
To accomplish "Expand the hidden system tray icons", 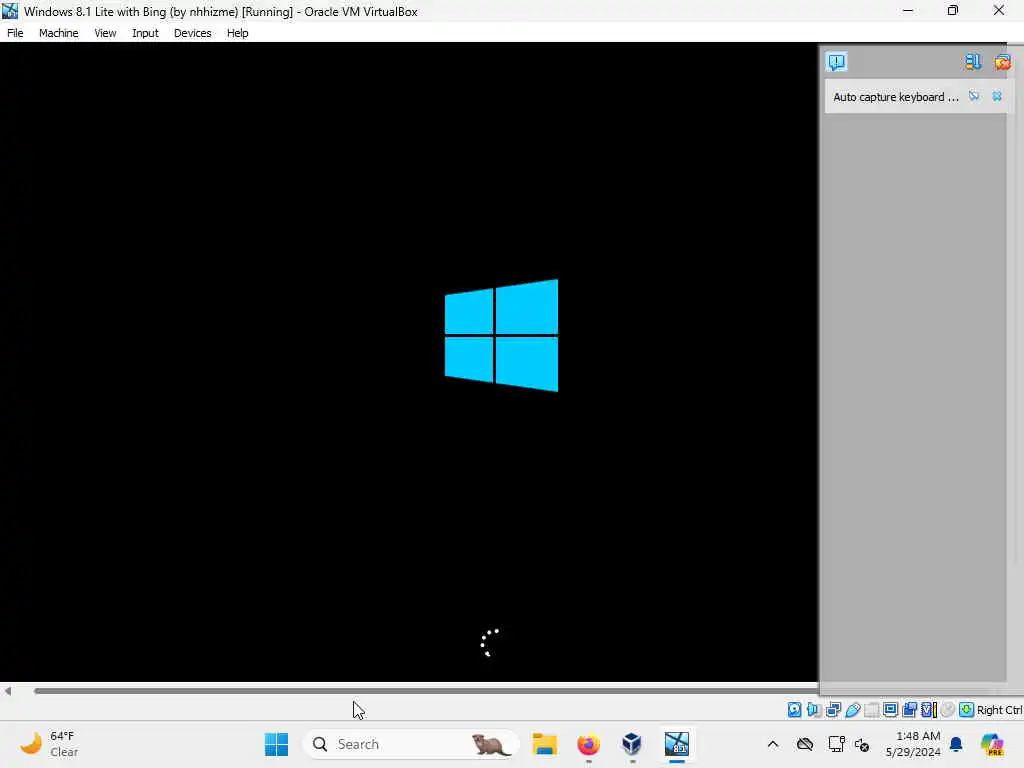I will click(x=773, y=744).
